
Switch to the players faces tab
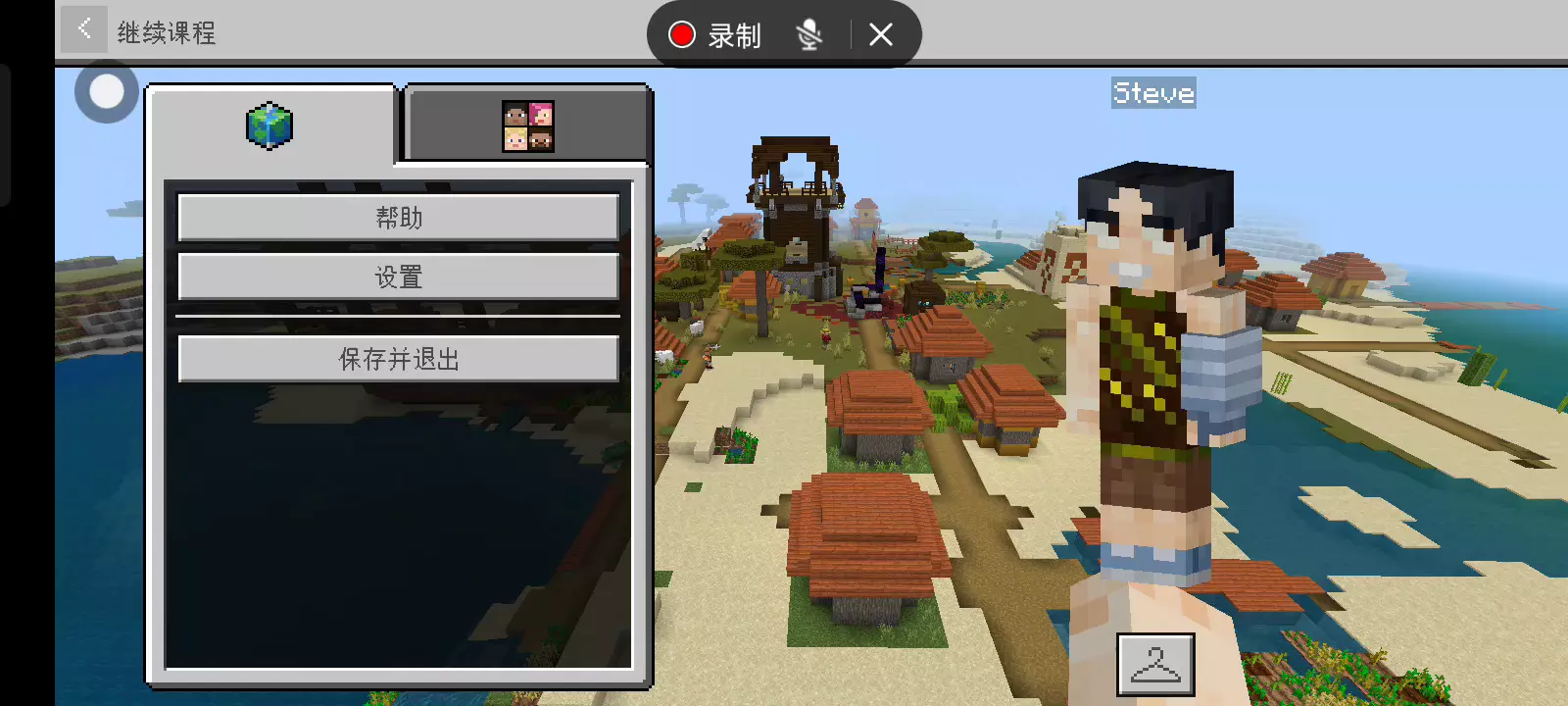pyautogui.click(x=528, y=126)
